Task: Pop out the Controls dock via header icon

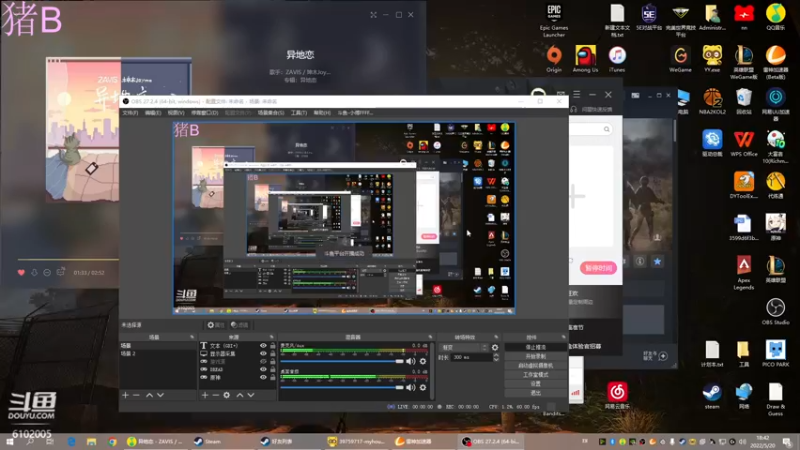Action: click(563, 337)
